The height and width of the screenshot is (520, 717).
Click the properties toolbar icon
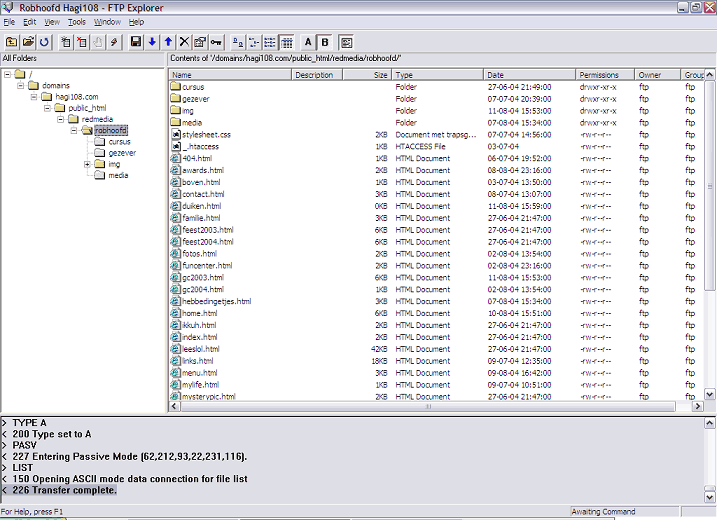[200, 43]
